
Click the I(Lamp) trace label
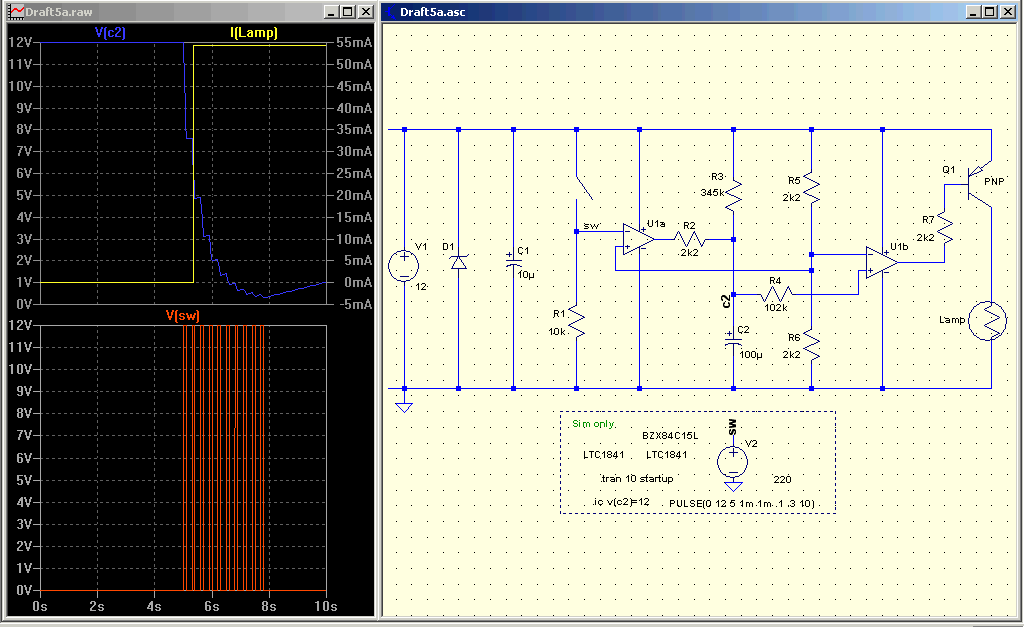click(x=254, y=33)
